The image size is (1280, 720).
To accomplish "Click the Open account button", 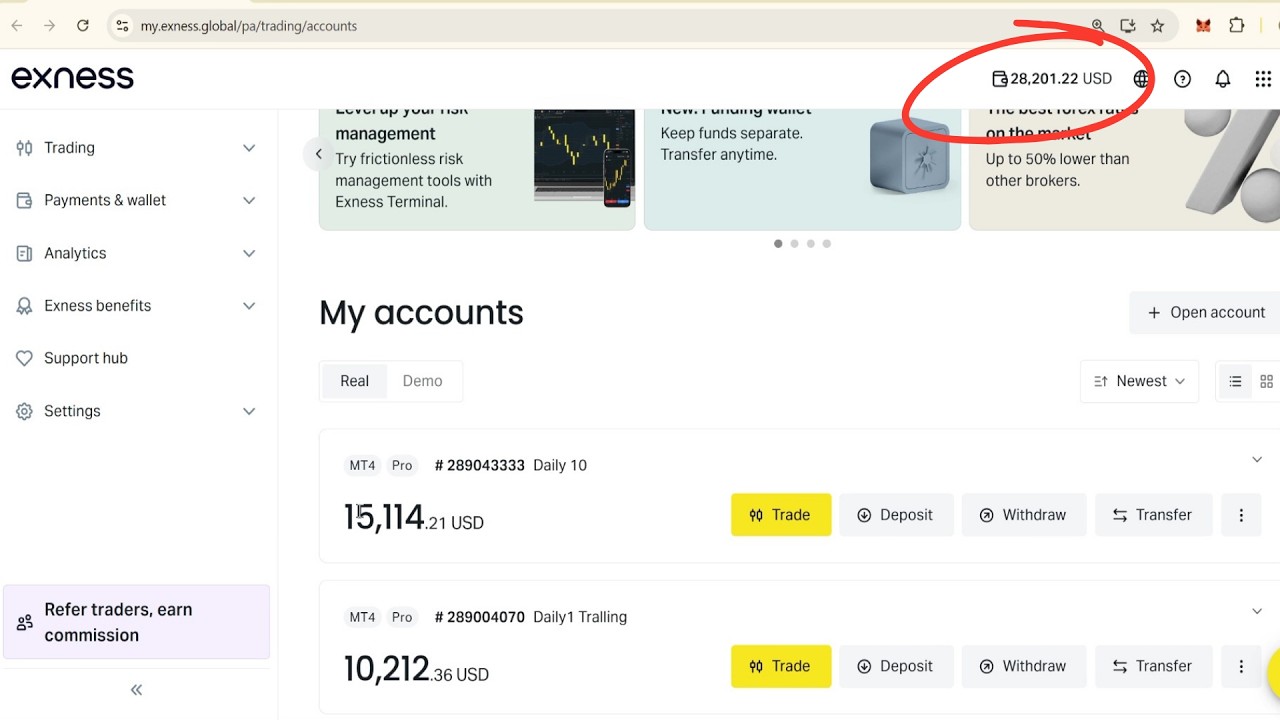I will [x=1205, y=313].
